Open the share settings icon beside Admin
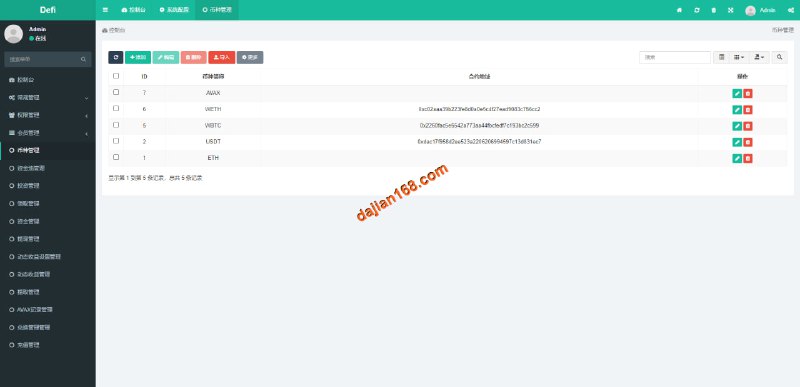Image resolution: width=800 pixels, height=387 pixels. coord(790,10)
